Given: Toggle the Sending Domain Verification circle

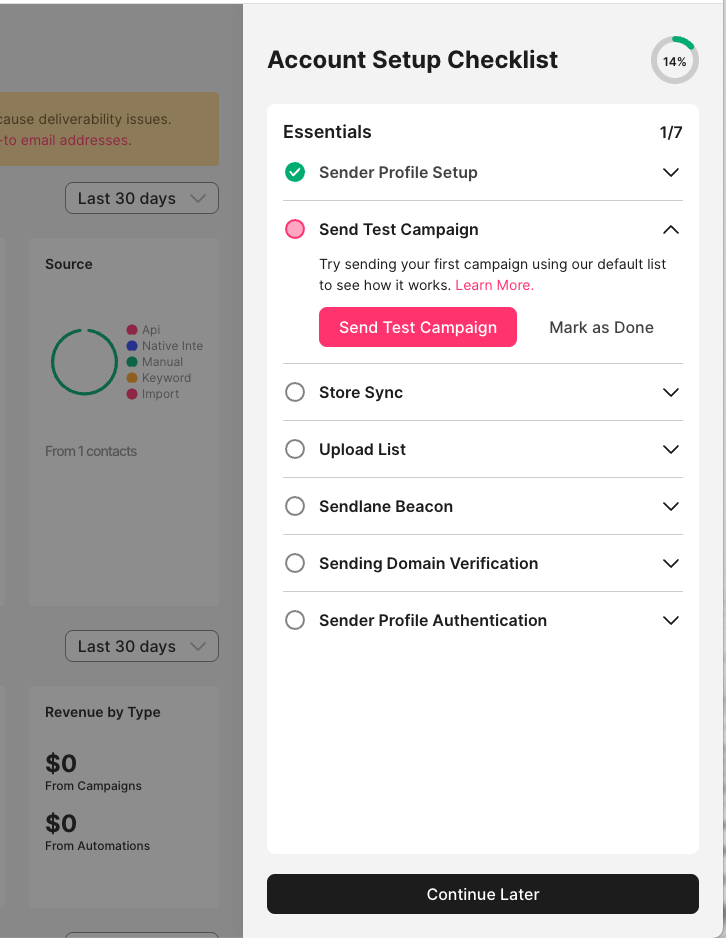Looking at the screenshot, I should point(295,563).
